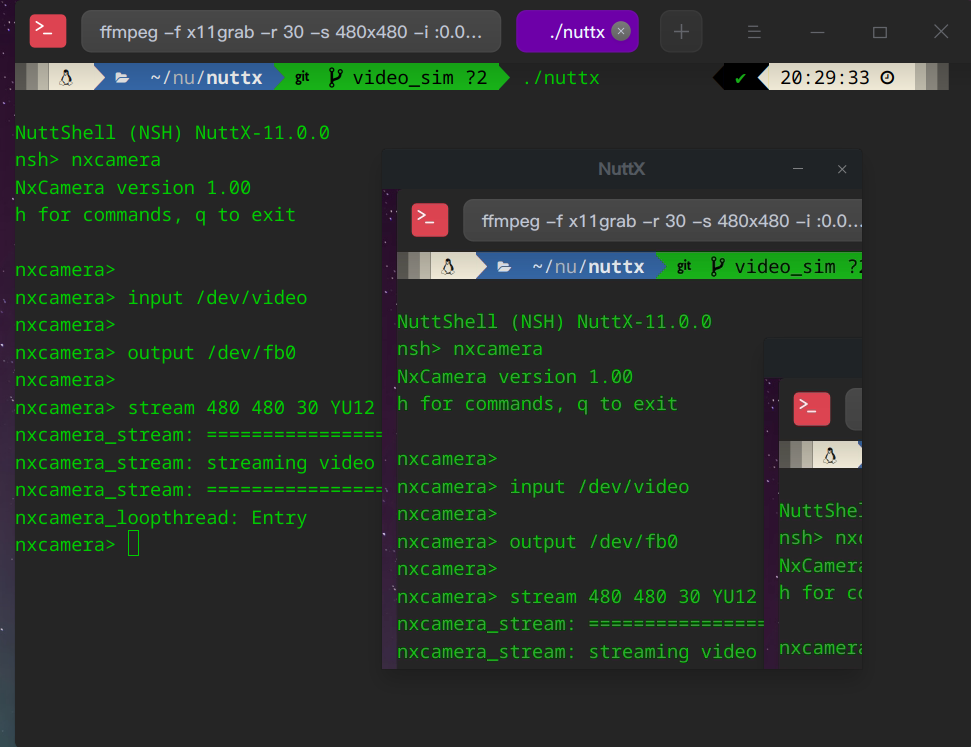Open a new terminal tab with the plus button
The image size is (971, 747).
click(x=681, y=32)
